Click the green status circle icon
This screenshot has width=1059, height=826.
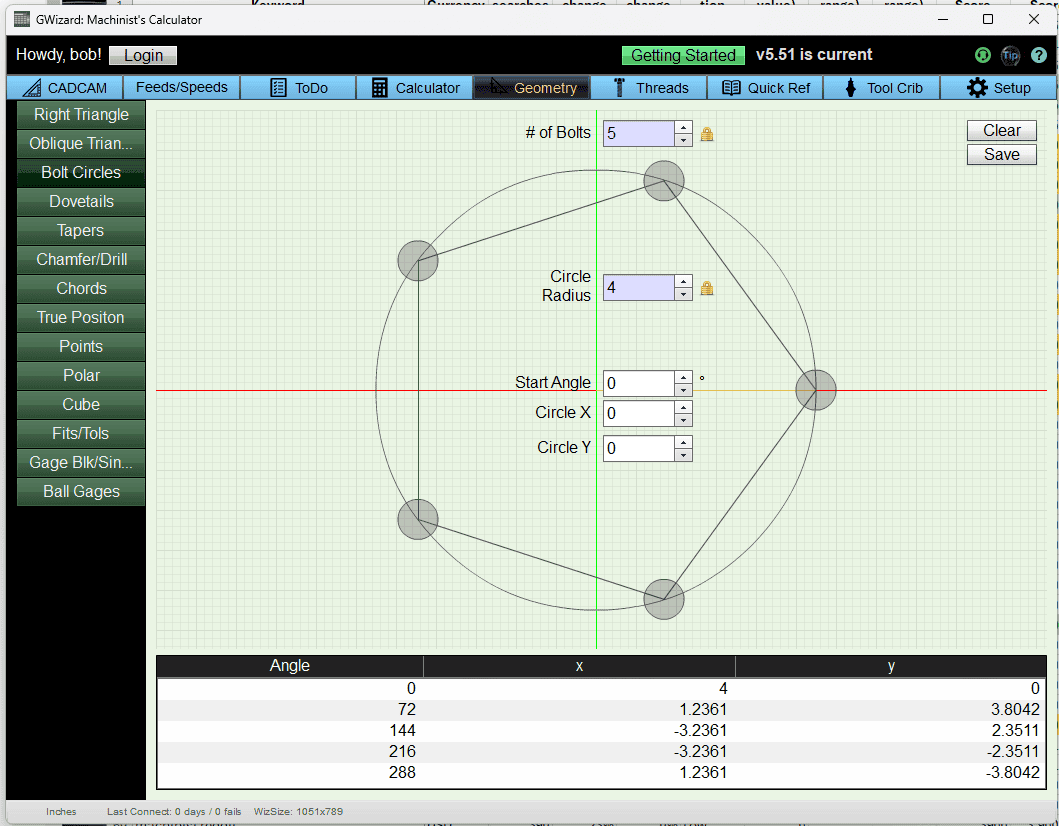[982, 55]
